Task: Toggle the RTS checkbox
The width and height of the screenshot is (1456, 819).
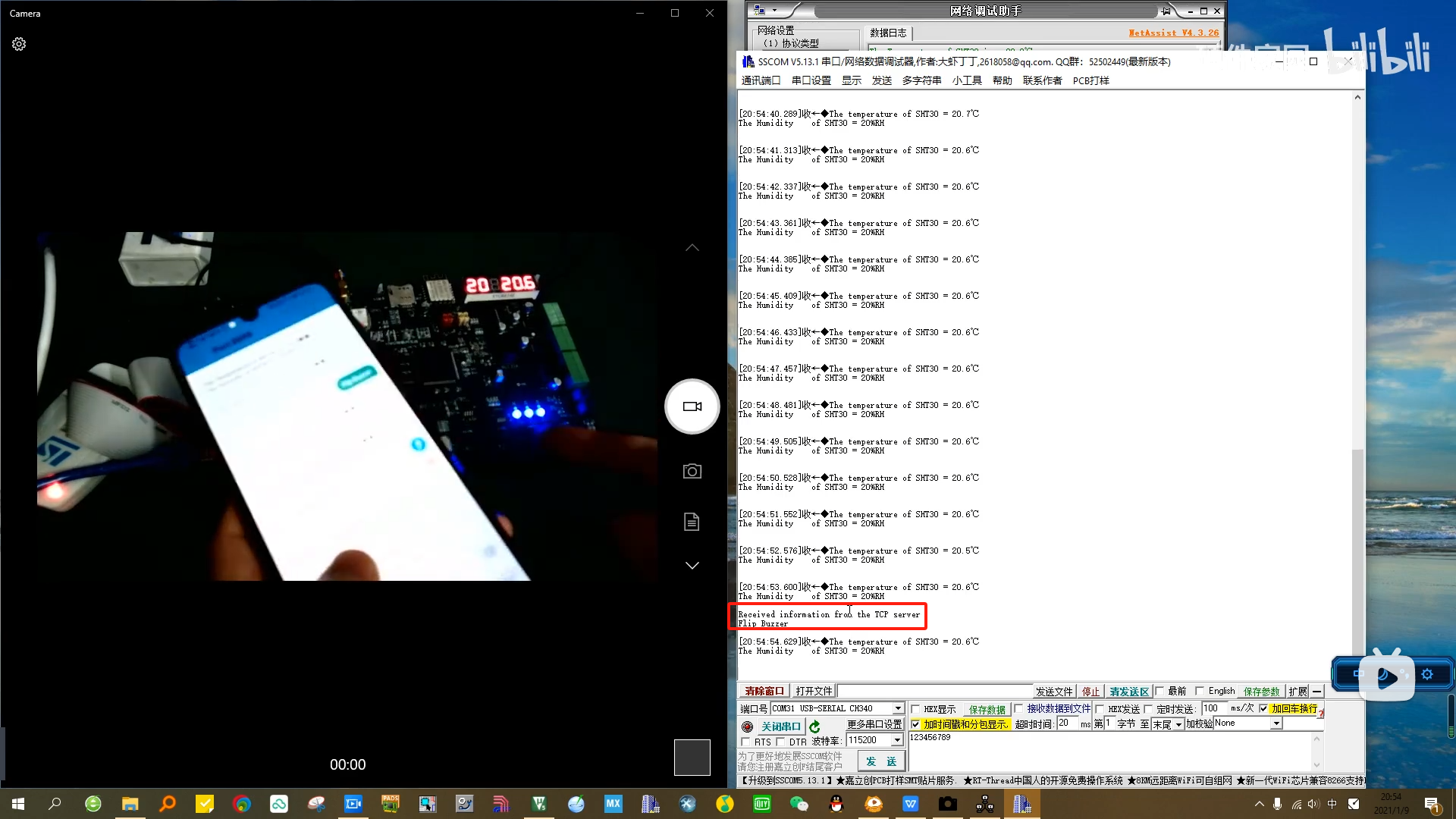Action: pyautogui.click(x=745, y=742)
